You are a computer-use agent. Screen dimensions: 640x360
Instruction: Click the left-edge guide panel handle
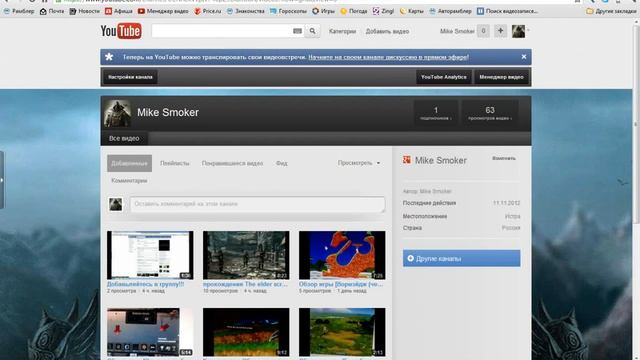[2, 180]
